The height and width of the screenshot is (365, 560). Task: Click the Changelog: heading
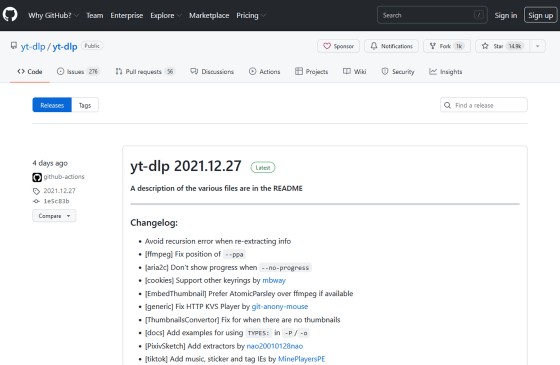[154, 222]
